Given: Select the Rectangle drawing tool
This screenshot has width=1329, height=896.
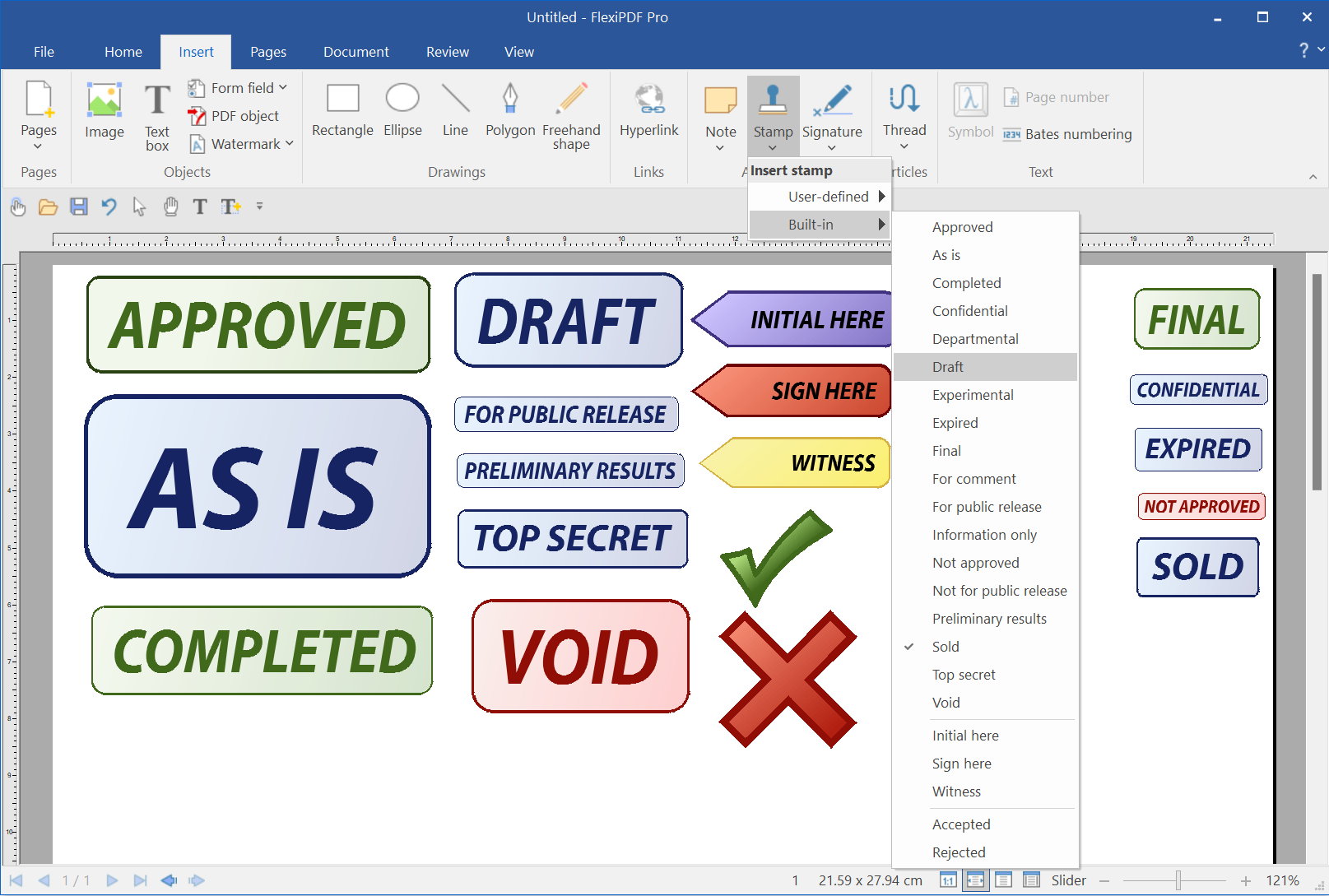Looking at the screenshot, I should pyautogui.click(x=342, y=108).
